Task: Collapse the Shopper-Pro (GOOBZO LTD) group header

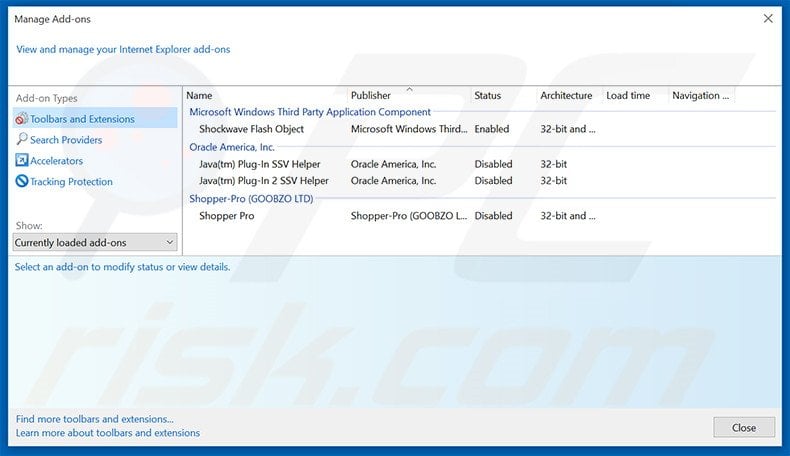Action: (x=251, y=199)
